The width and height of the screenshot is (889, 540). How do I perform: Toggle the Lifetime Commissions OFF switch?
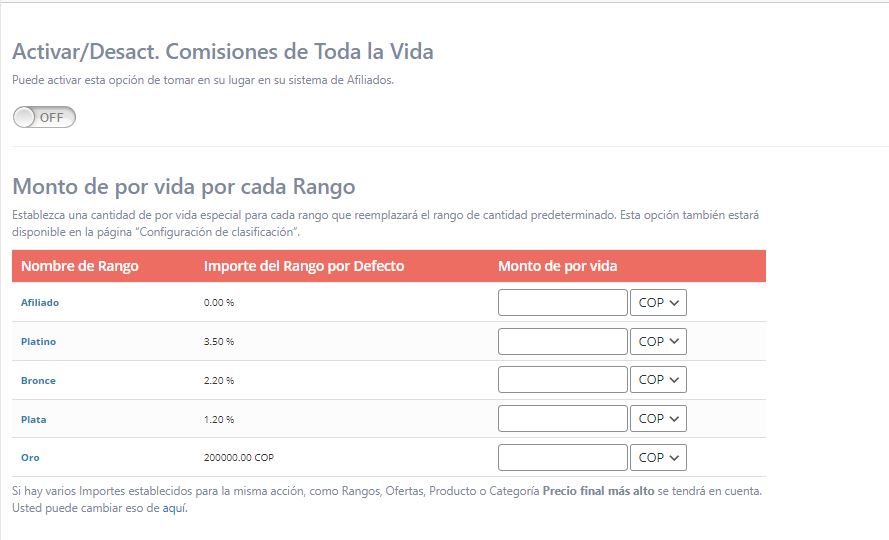44,117
